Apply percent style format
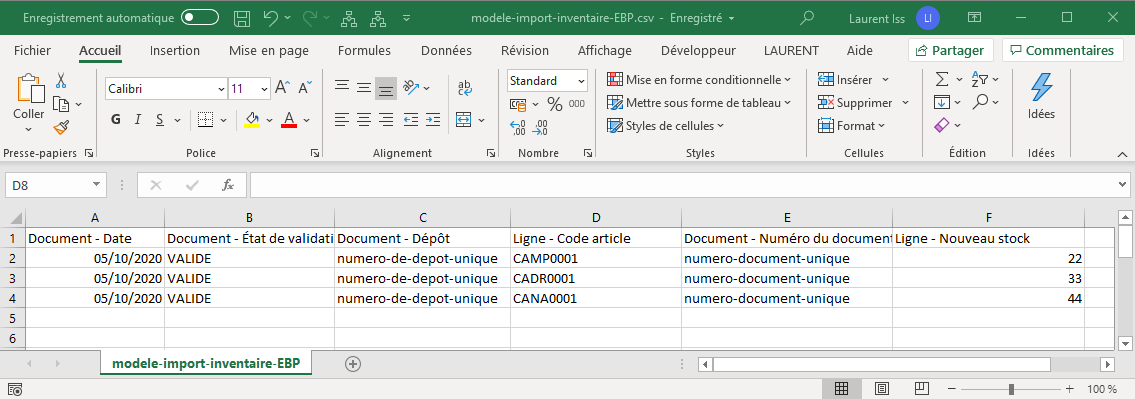1135x399 pixels. click(555, 104)
